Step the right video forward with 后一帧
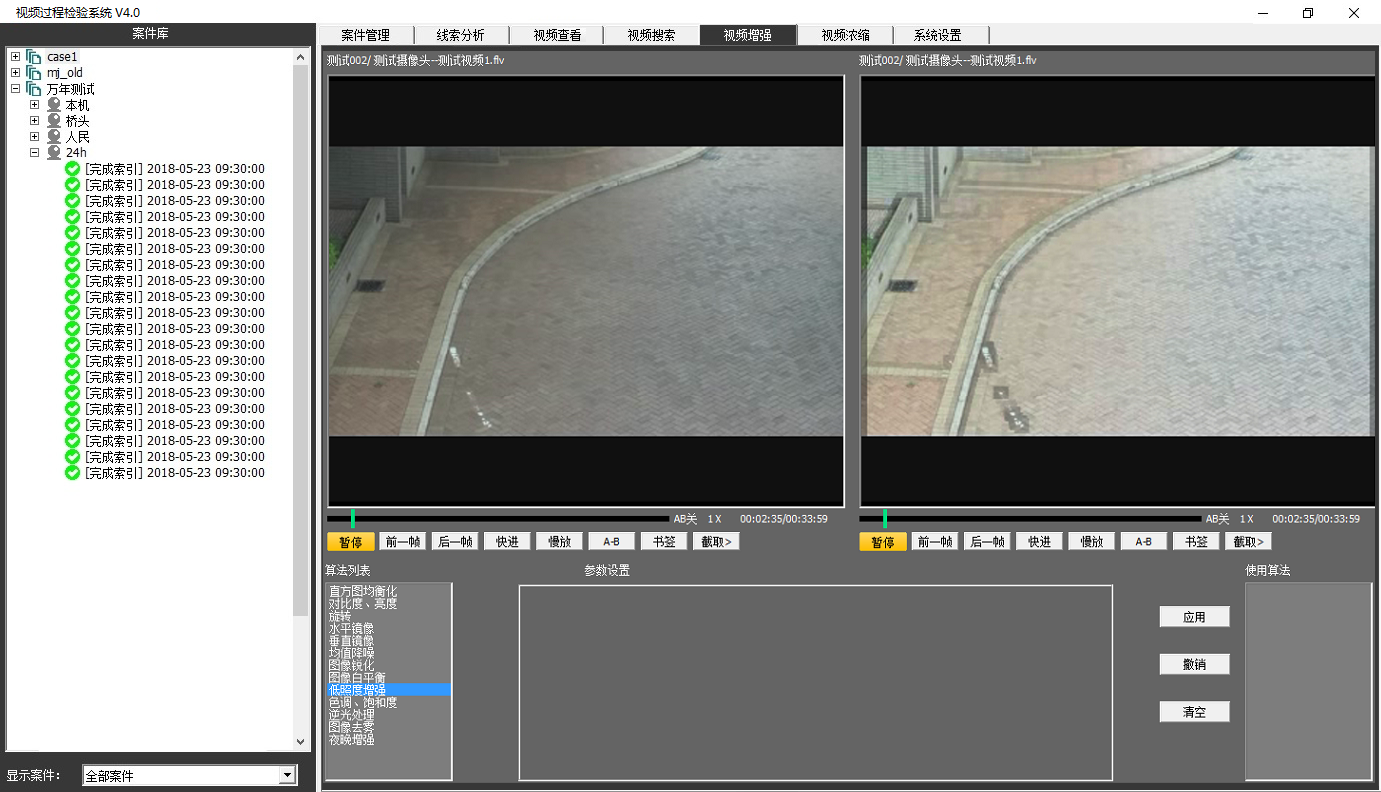The height and width of the screenshot is (792, 1381). [x=987, y=542]
